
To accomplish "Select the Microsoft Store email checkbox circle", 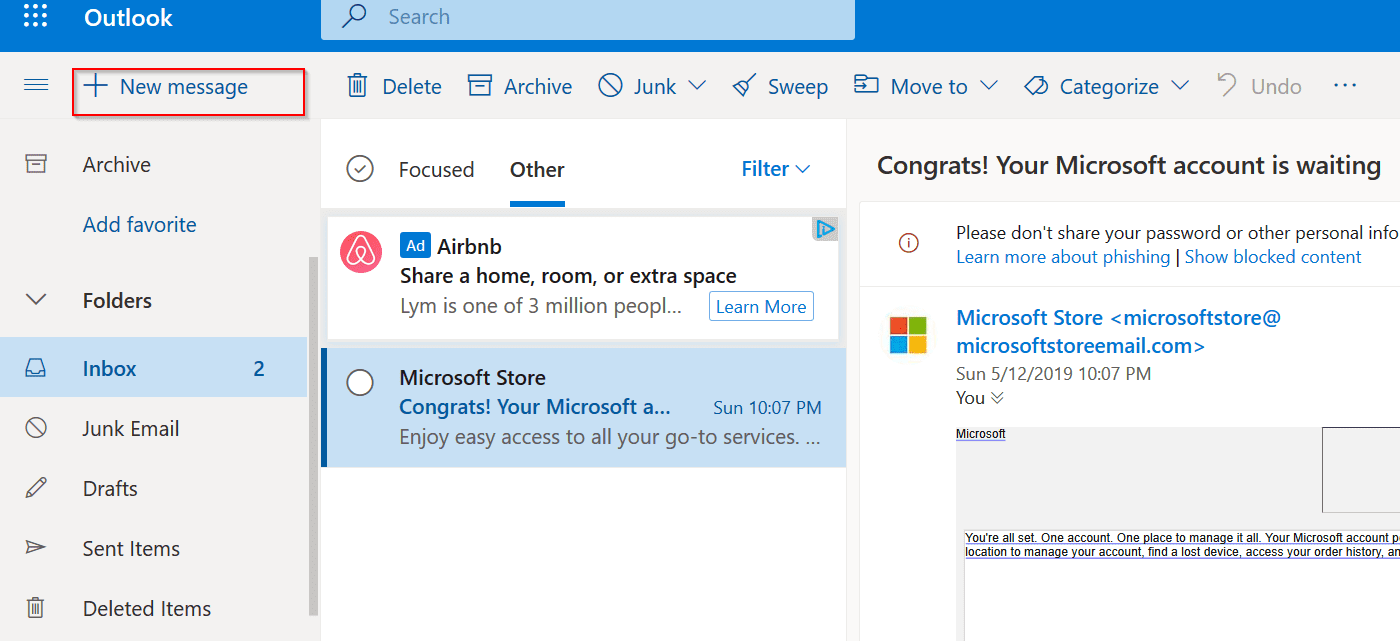I will [359, 382].
